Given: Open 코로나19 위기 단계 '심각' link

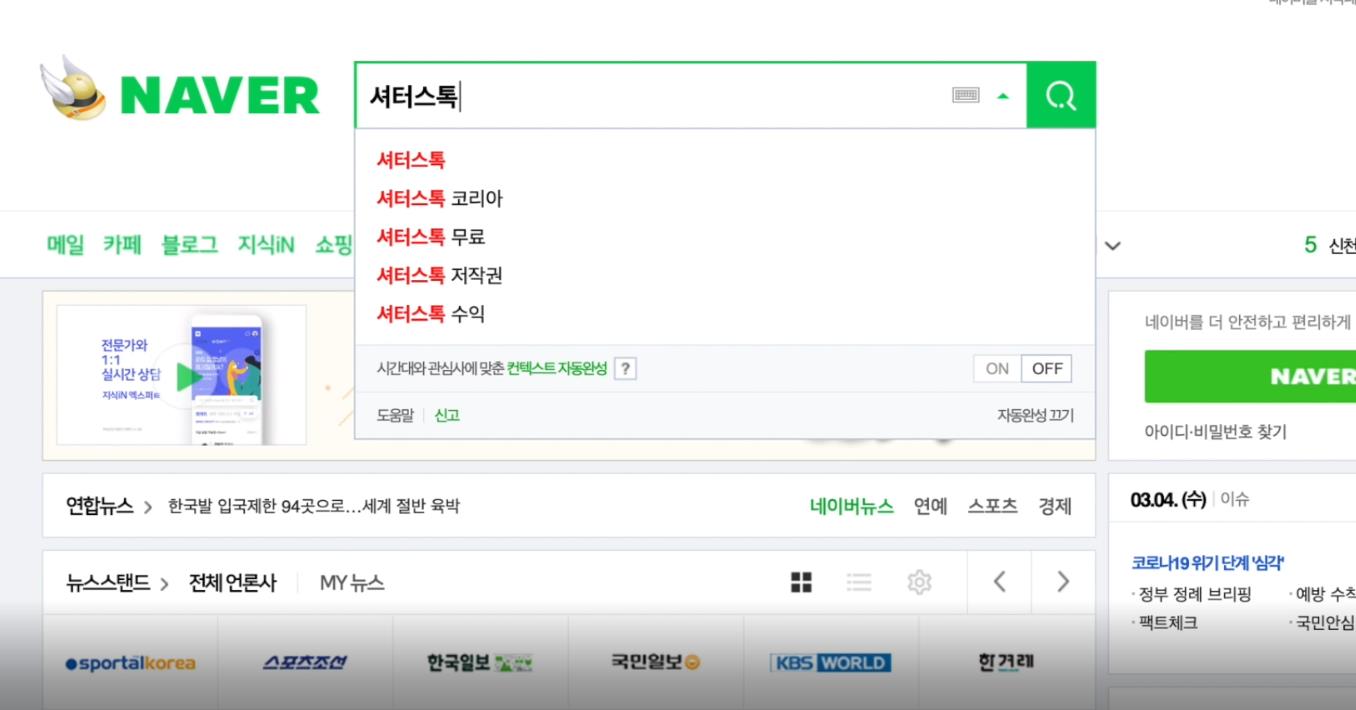Looking at the screenshot, I should (x=1208, y=563).
